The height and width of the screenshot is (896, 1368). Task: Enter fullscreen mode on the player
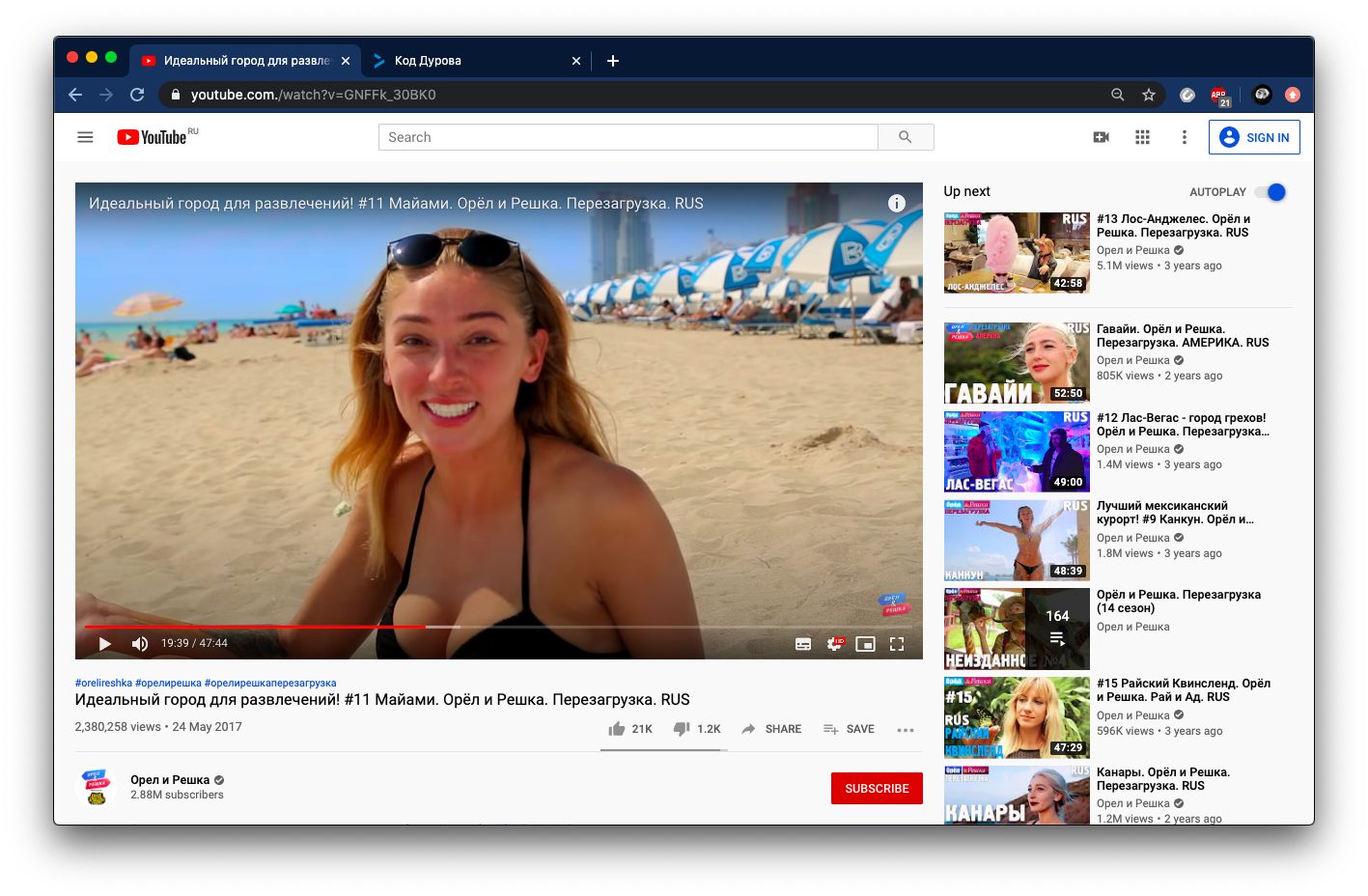(x=897, y=644)
